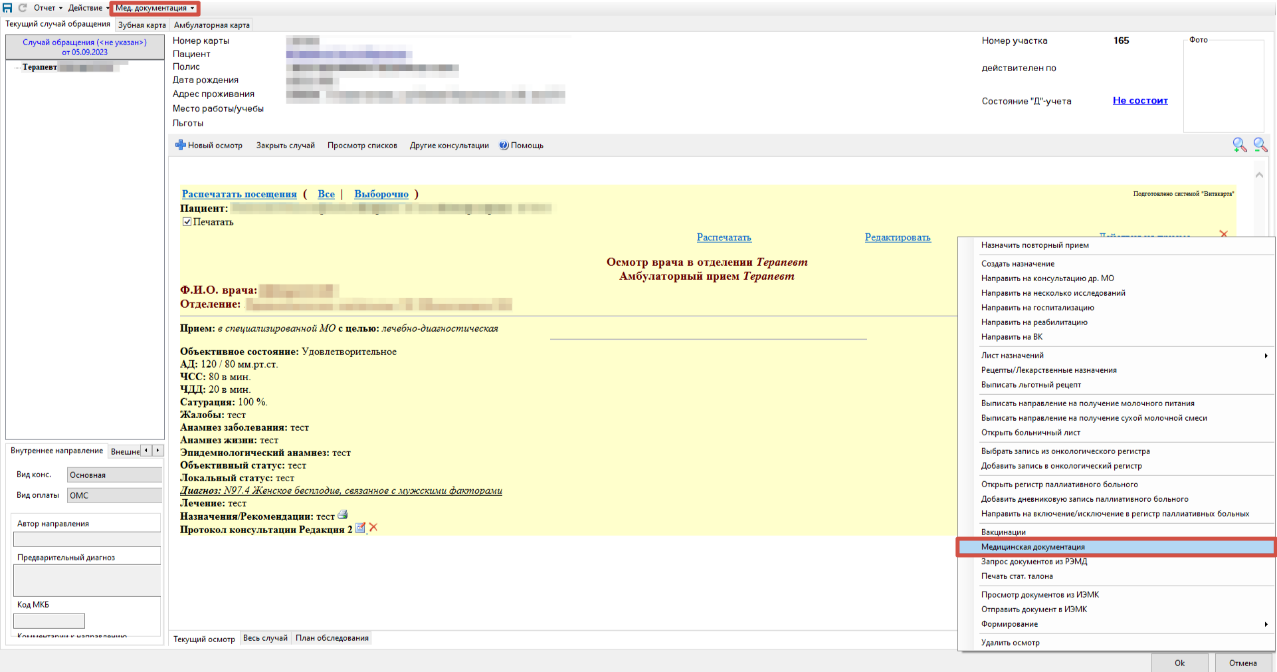Screen dimensions: 1277x672
Task: Select Направить на госпитализацию
Action: [x=1116, y=308]
